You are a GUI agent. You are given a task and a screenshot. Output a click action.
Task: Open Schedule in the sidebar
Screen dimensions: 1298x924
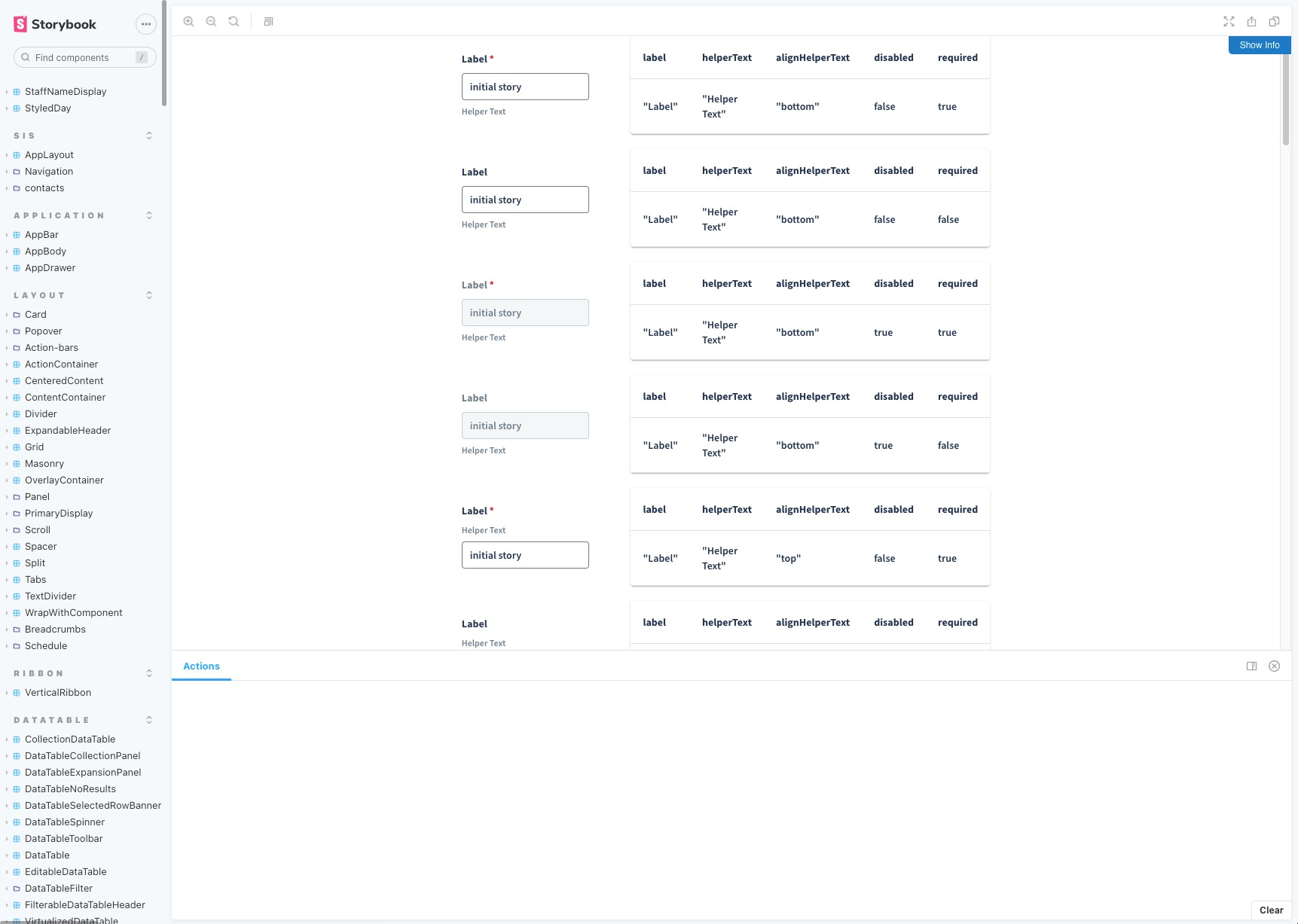[46, 646]
